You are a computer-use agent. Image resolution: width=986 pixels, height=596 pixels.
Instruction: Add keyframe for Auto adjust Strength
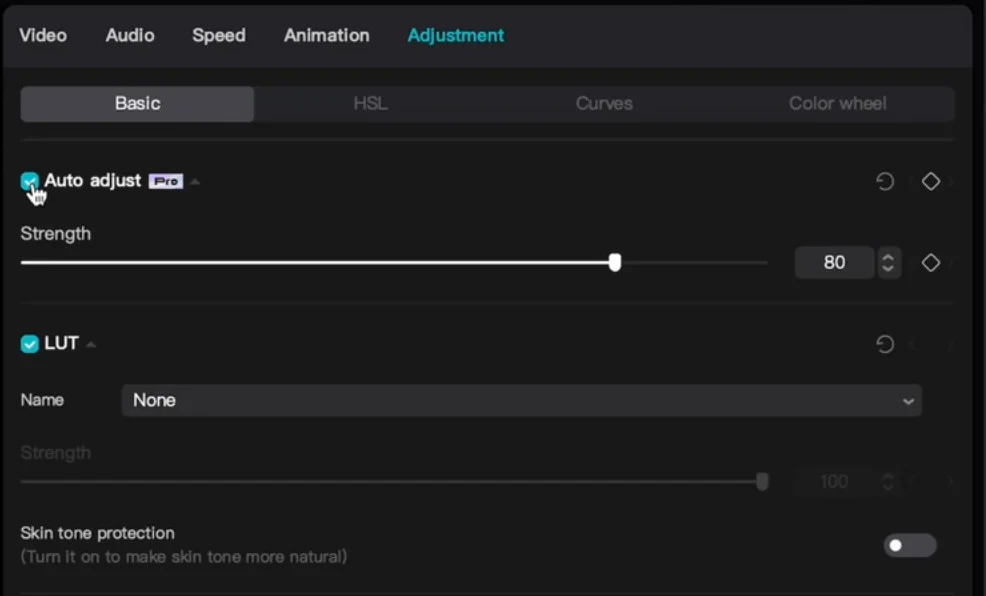tap(931, 263)
